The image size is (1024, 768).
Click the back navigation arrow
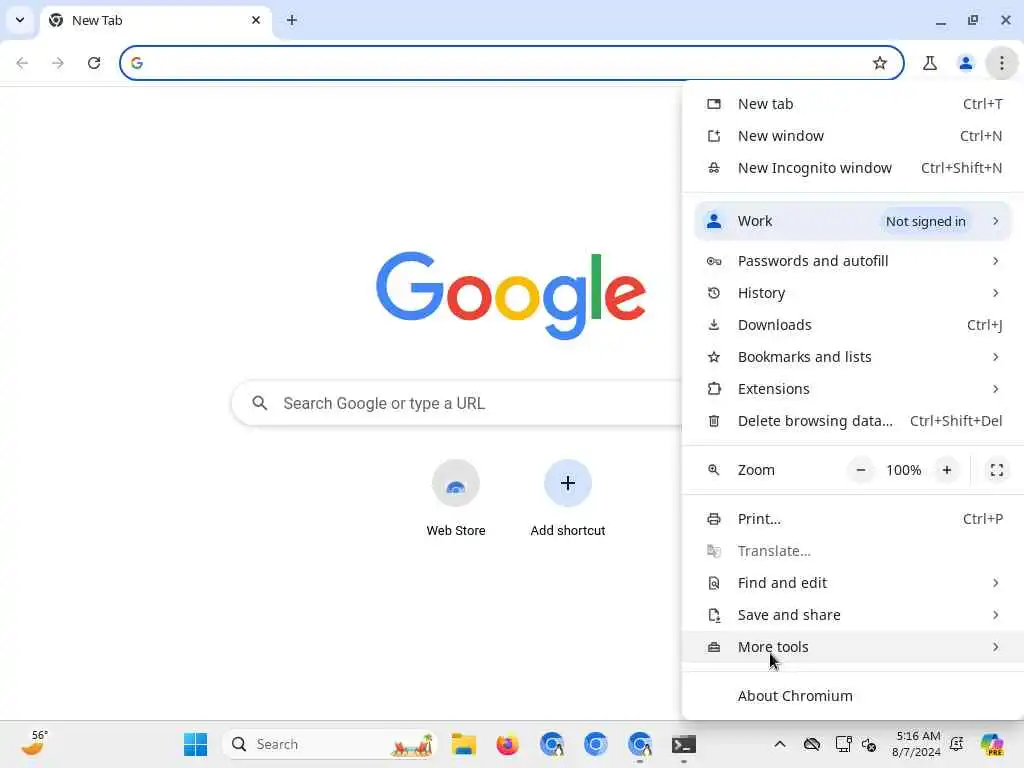22,63
